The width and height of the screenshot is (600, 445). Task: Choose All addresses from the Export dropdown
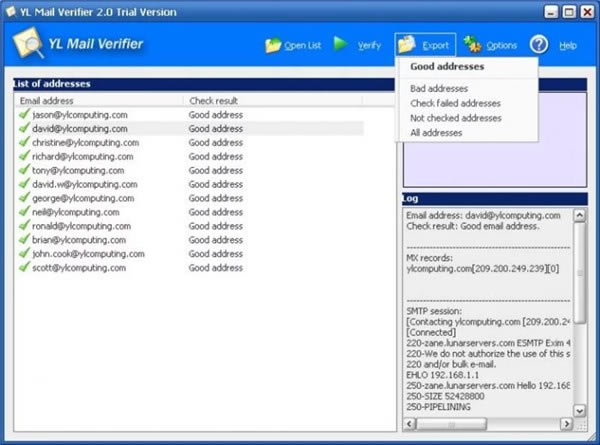click(x=436, y=133)
